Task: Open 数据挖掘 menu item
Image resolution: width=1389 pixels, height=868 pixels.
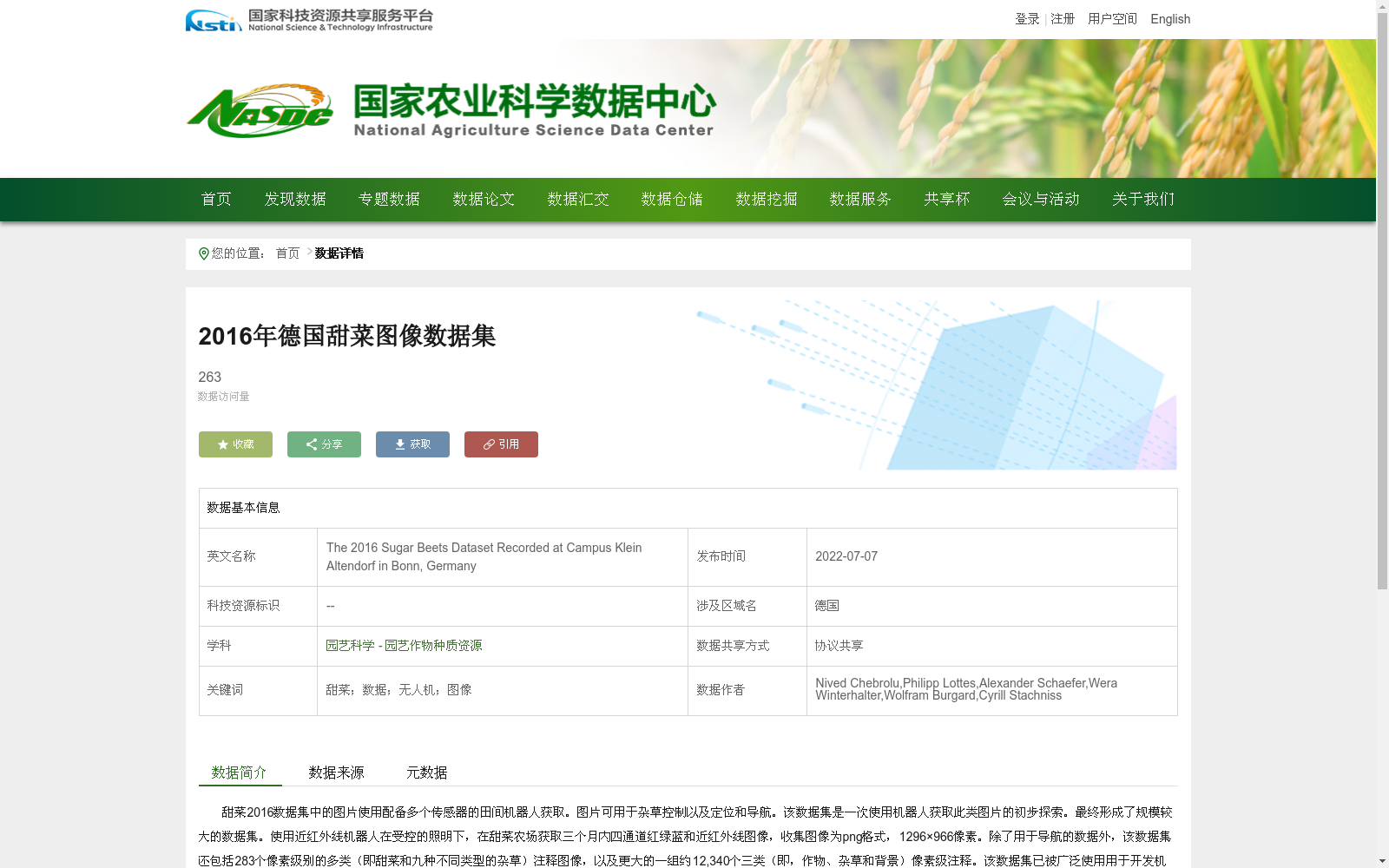Action: pos(767,200)
